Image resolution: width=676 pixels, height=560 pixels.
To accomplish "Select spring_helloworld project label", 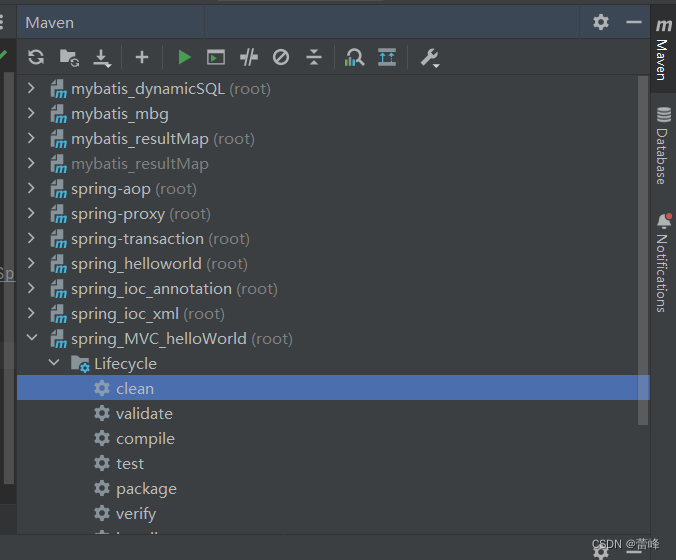I will tap(136, 264).
